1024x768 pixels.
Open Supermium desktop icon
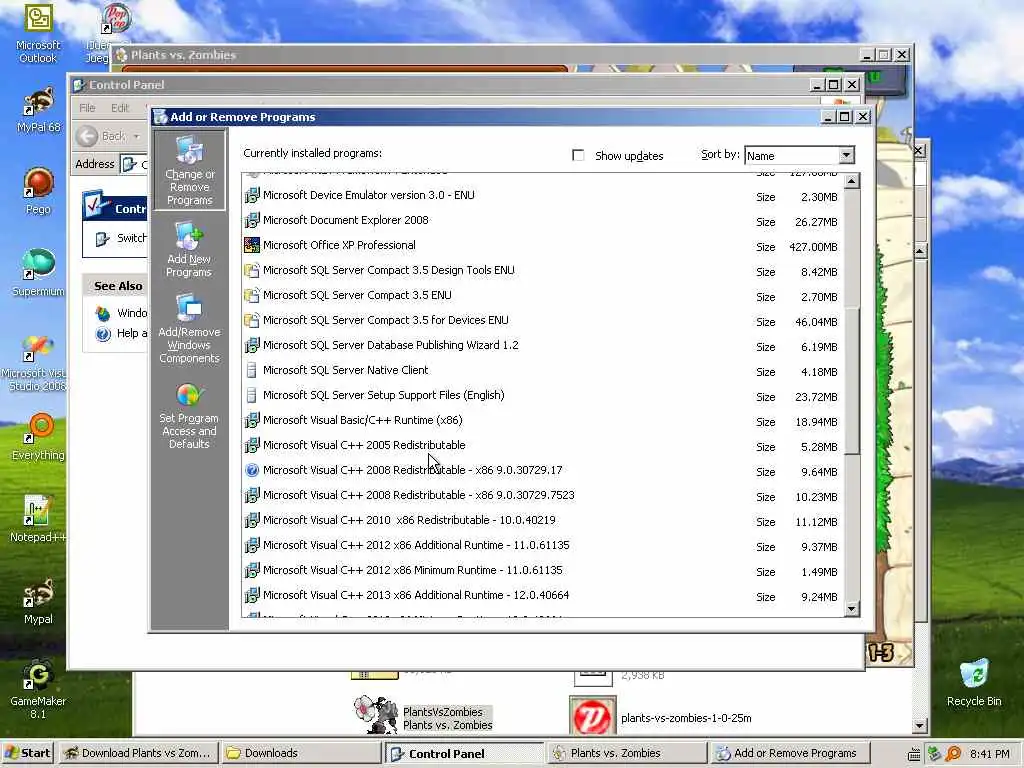point(38,272)
